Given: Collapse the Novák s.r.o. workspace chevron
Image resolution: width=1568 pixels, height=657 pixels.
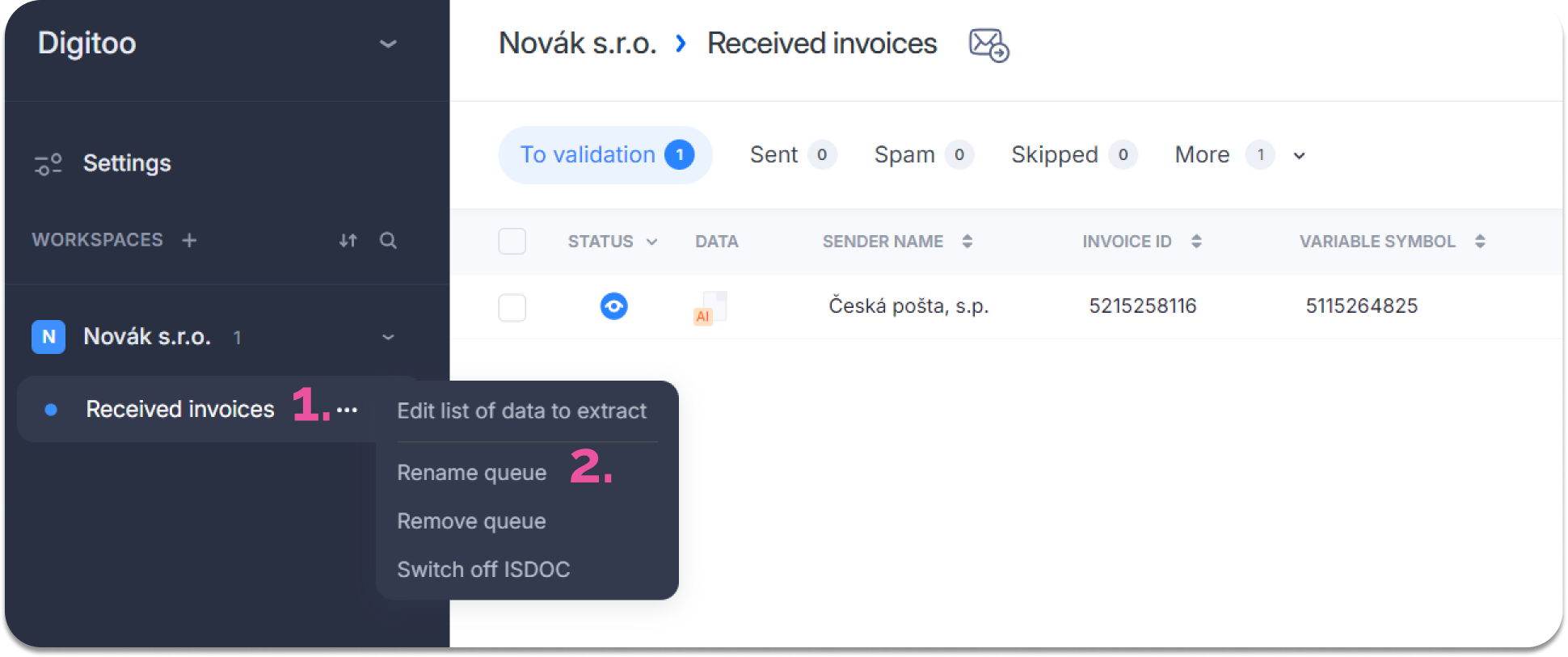Looking at the screenshot, I should (388, 337).
